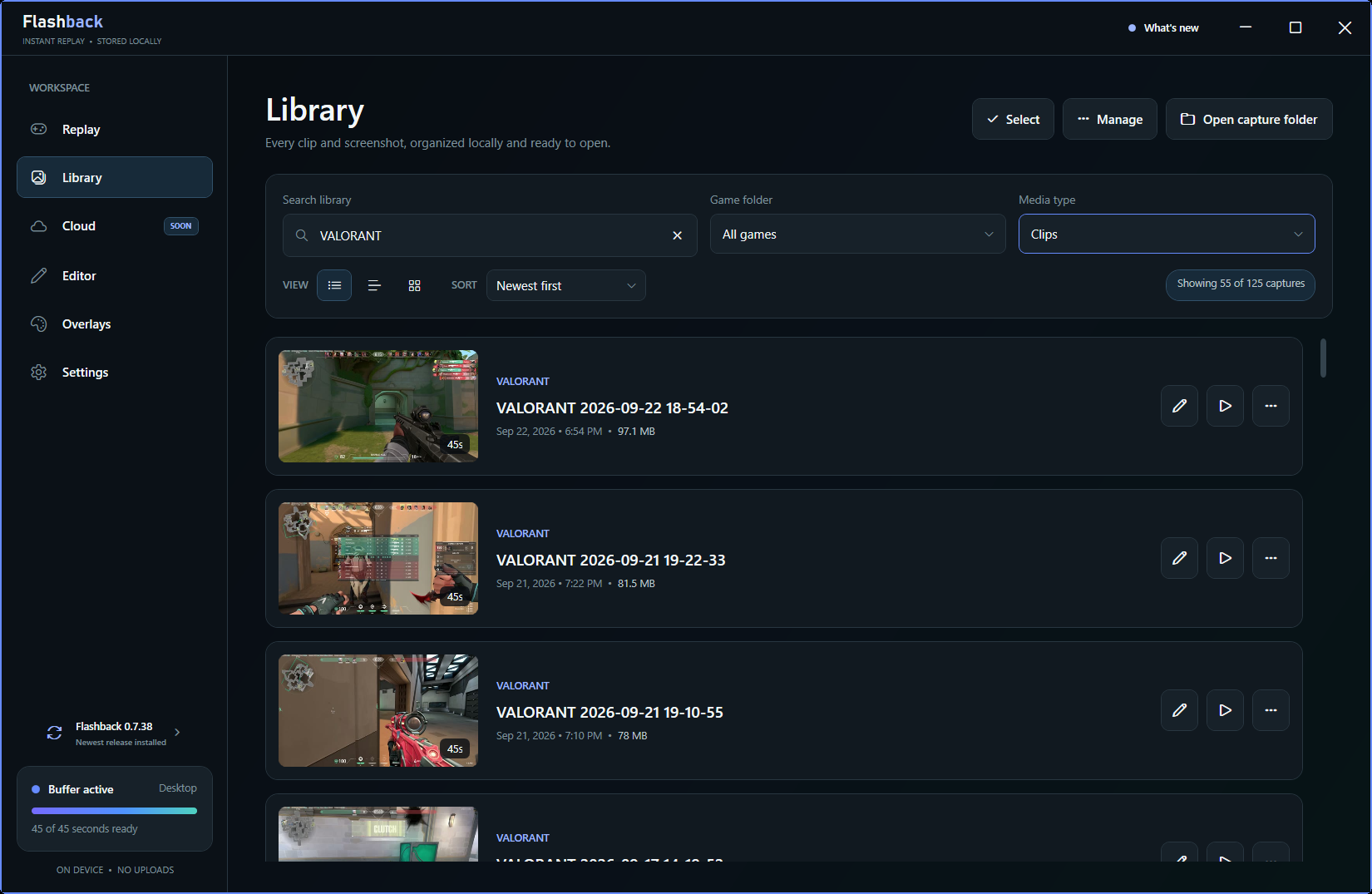The image size is (1372, 894).
Task: Click the SOON badge next to Cloud
Action: click(180, 226)
